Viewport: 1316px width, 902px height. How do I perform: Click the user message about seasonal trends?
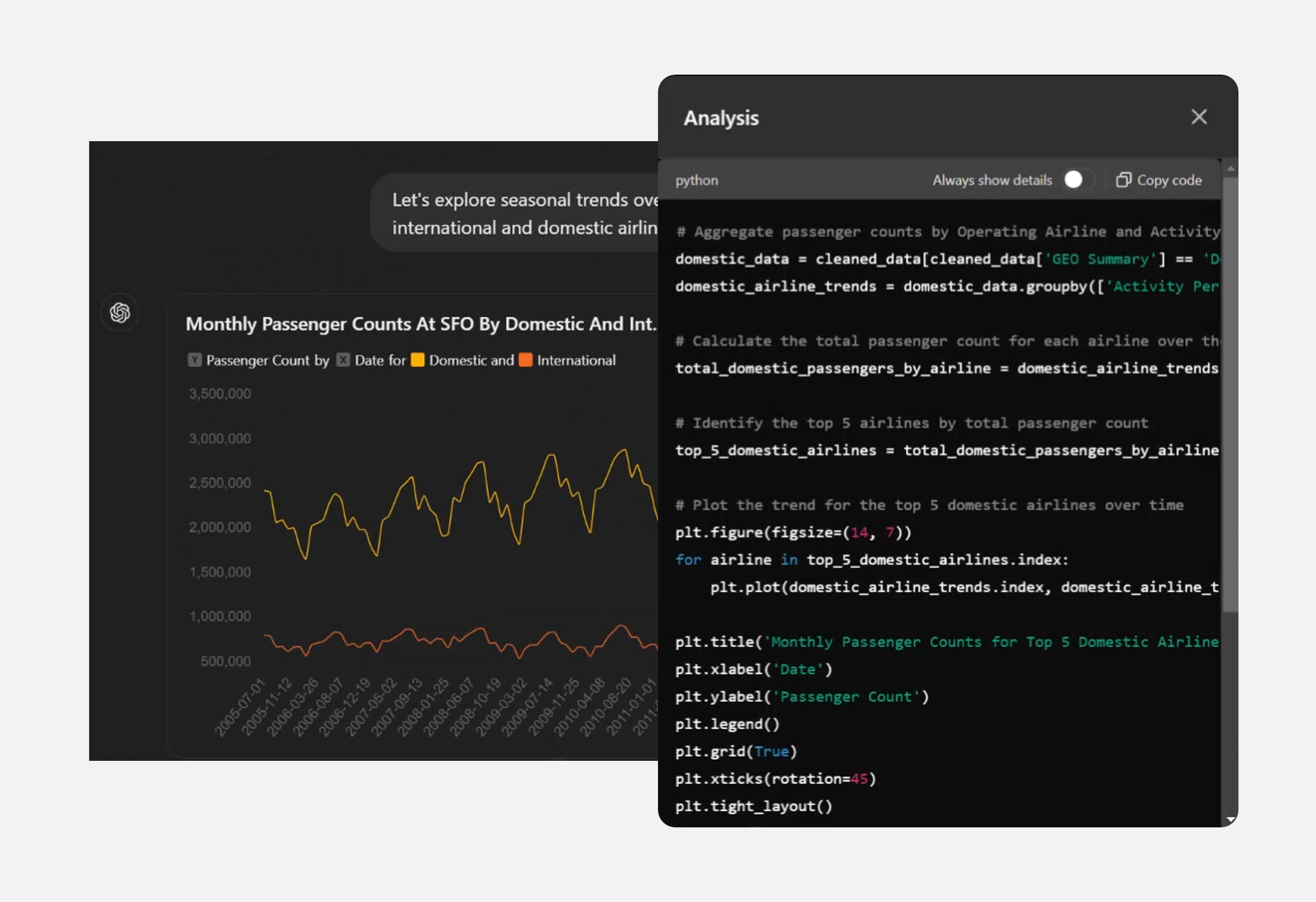524,213
